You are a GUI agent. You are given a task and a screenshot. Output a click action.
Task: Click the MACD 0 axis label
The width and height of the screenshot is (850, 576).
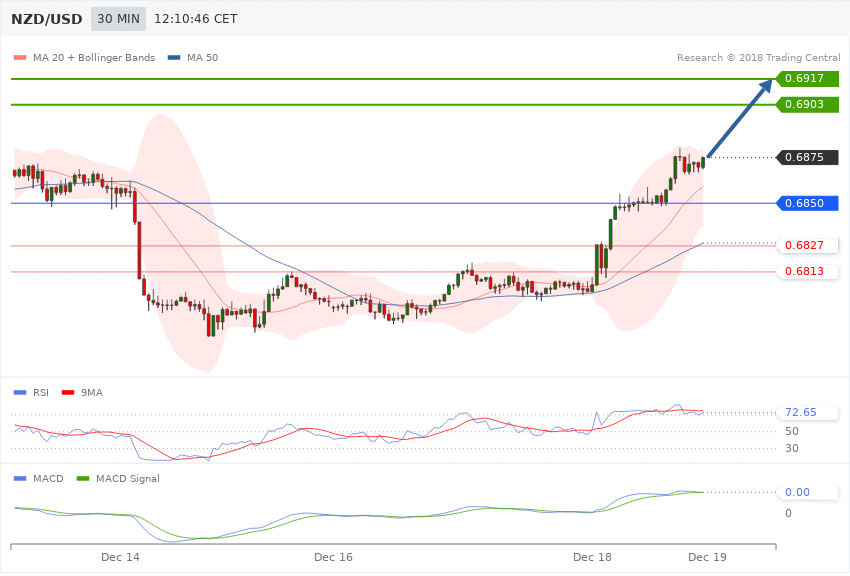pos(788,513)
